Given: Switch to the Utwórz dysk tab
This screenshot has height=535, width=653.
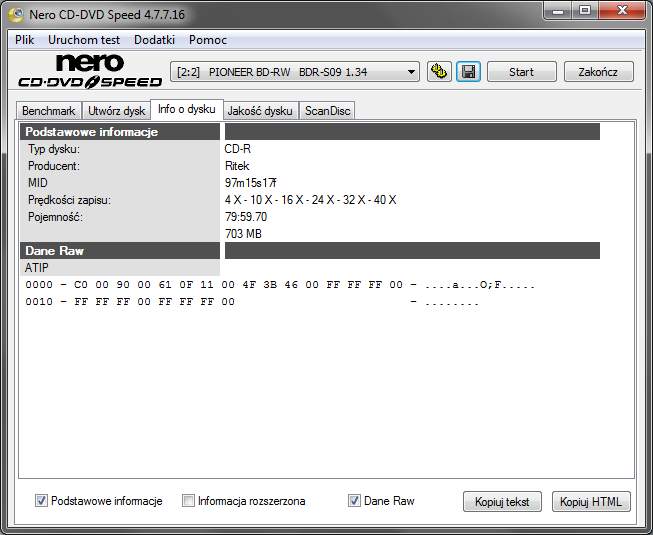Looking at the screenshot, I should 116,111.
